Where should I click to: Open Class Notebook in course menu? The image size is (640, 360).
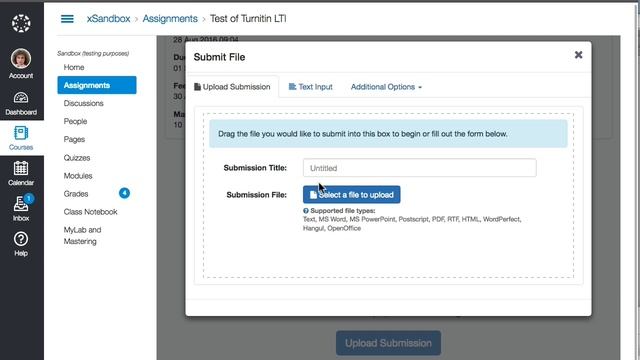(91, 211)
